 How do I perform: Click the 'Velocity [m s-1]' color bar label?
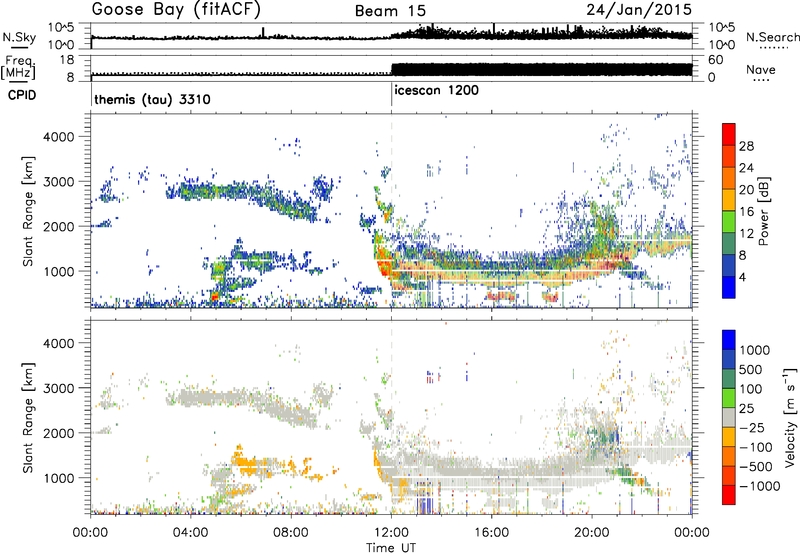pos(790,417)
